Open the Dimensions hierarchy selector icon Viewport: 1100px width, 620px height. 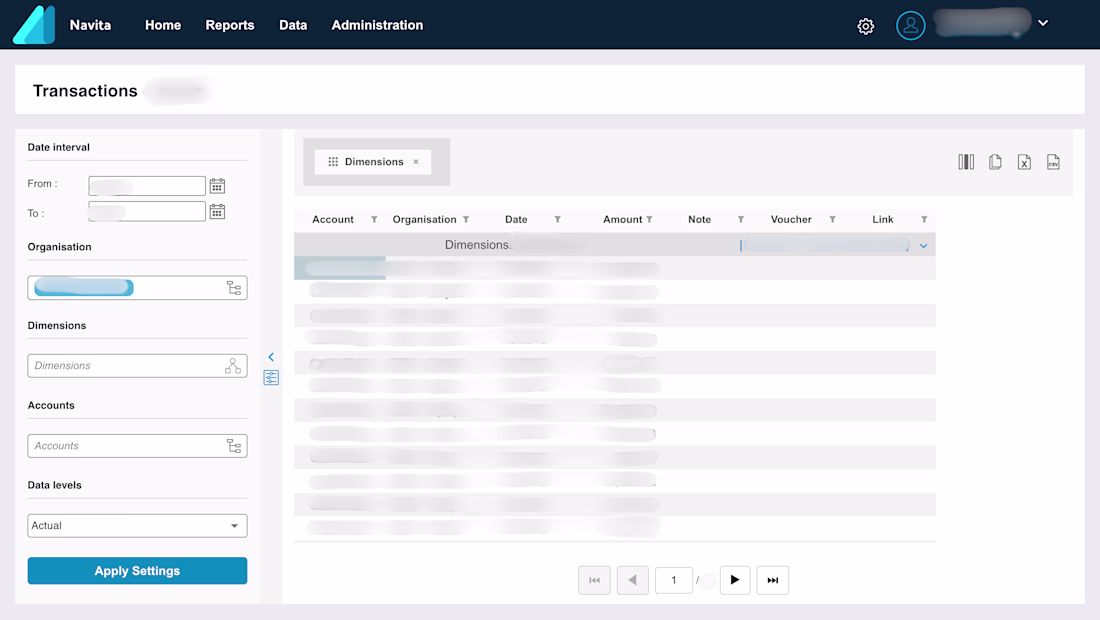tap(233, 365)
